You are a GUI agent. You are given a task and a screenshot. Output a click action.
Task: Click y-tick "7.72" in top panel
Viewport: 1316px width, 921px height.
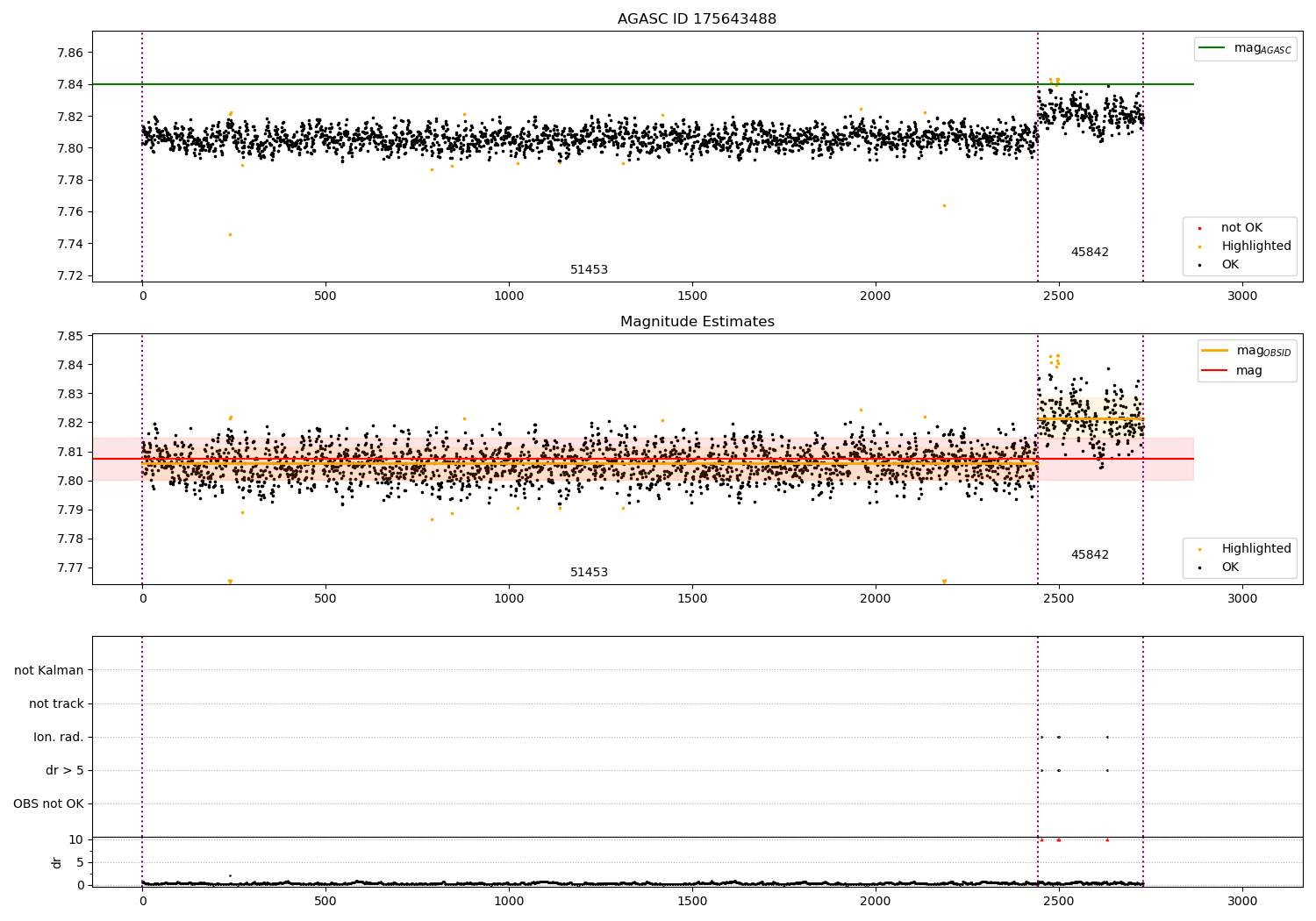[x=70, y=275]
